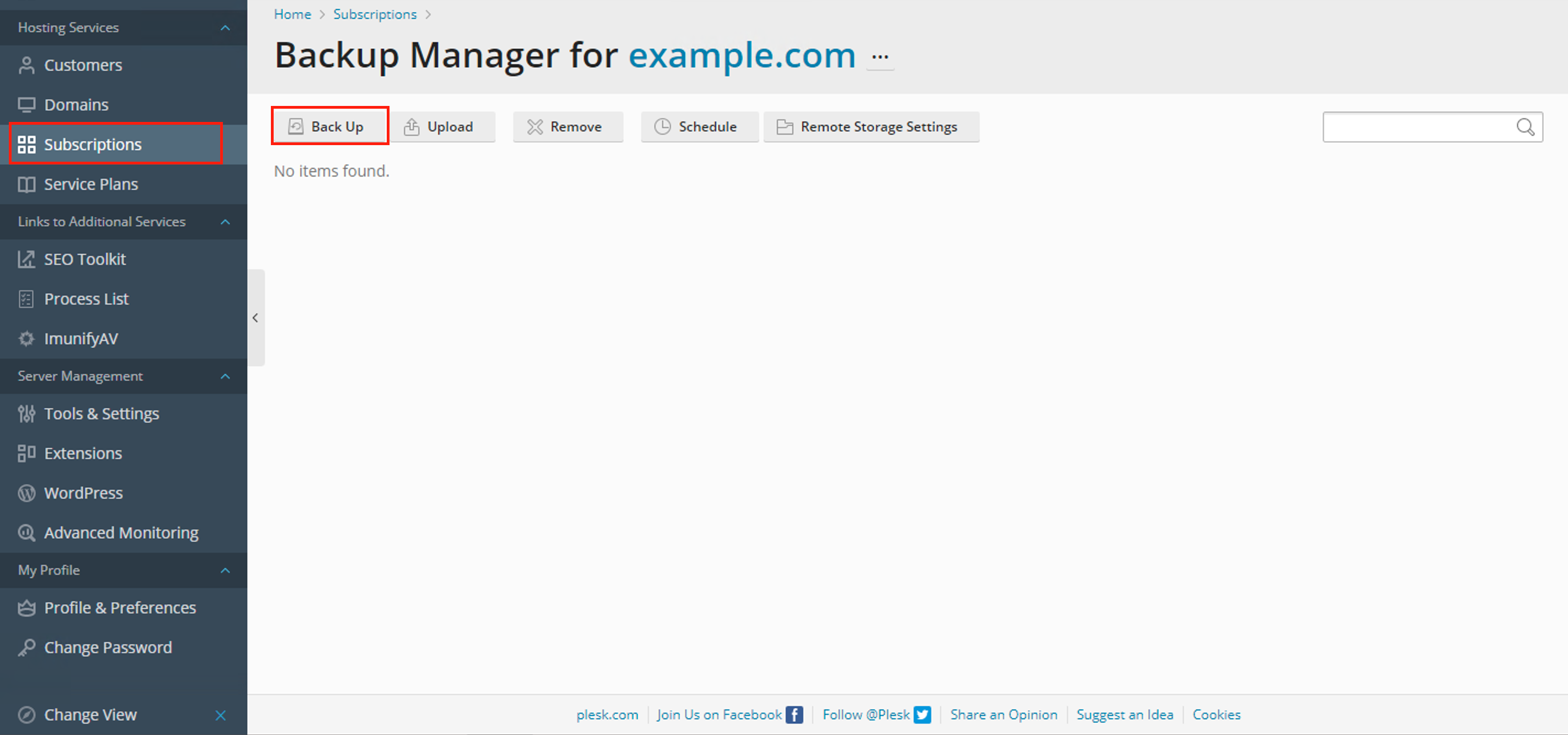Open the Facebook icon link in footer
Image resolution: width=1568 pixels, height=735 pixels.
point(794,714)
